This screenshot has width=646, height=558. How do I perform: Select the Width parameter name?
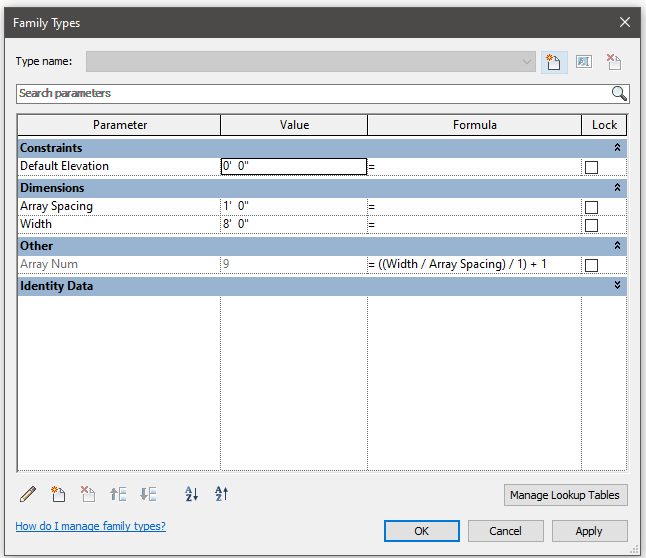pos(36,224)
